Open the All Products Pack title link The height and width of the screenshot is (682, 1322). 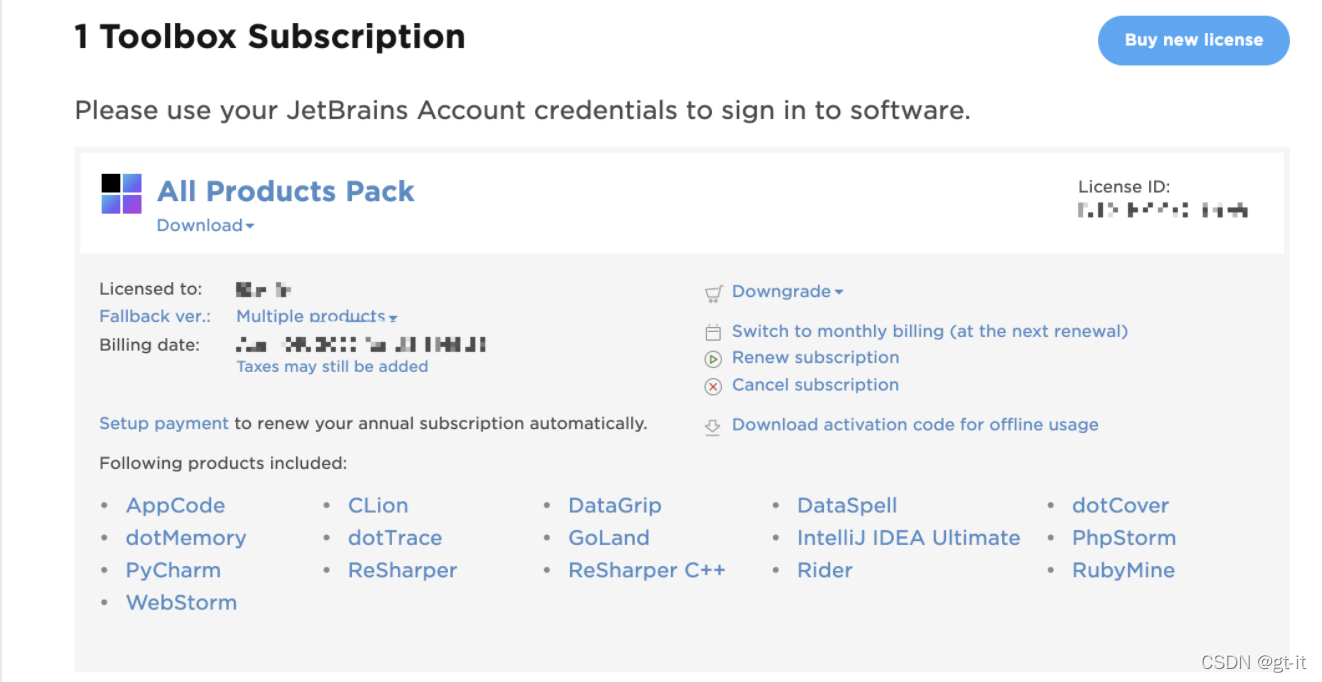(286, 191)
